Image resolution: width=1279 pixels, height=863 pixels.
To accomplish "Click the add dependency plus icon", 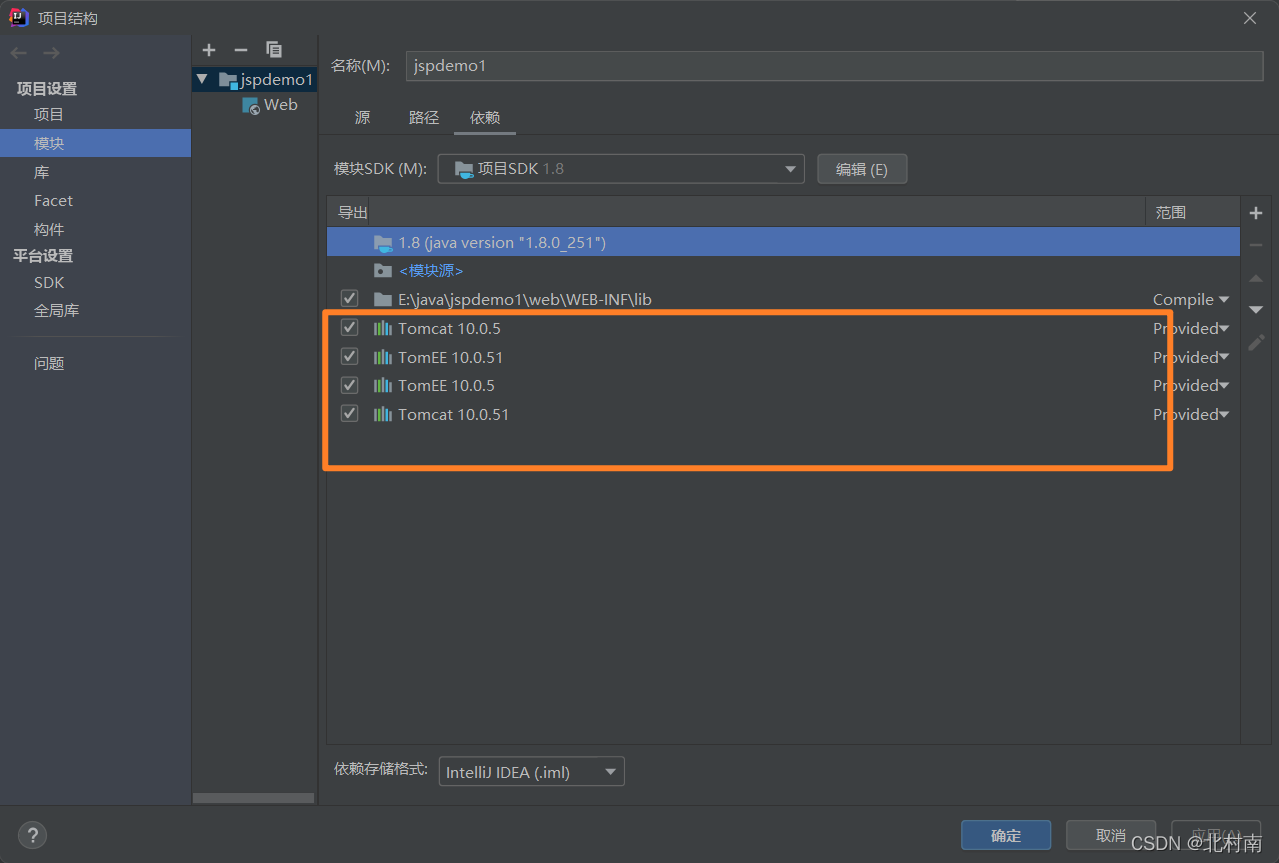I will pyautogui.click(x=1255, y=212).
